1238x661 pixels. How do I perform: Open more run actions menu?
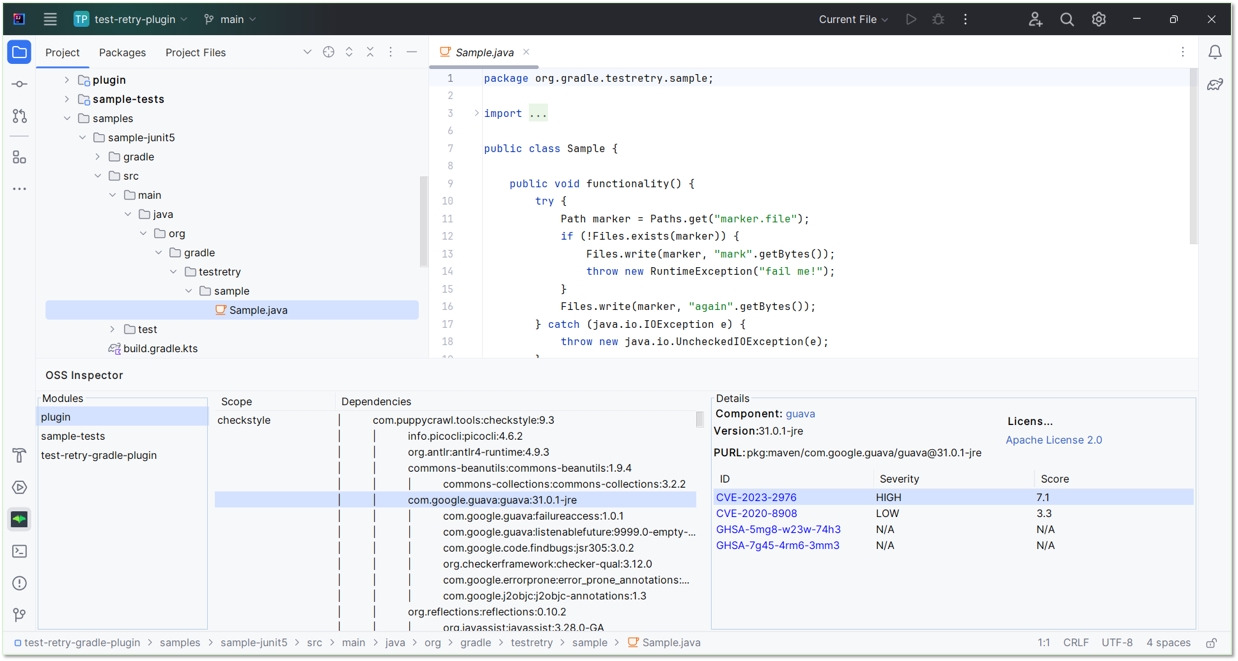tap(965, 19)
